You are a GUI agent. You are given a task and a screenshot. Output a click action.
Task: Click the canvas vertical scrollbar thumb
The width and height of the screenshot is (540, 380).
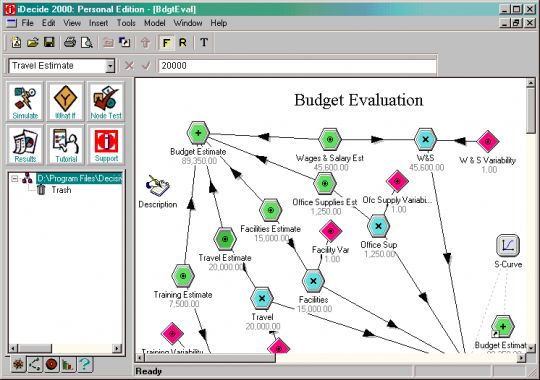(531, 110)
